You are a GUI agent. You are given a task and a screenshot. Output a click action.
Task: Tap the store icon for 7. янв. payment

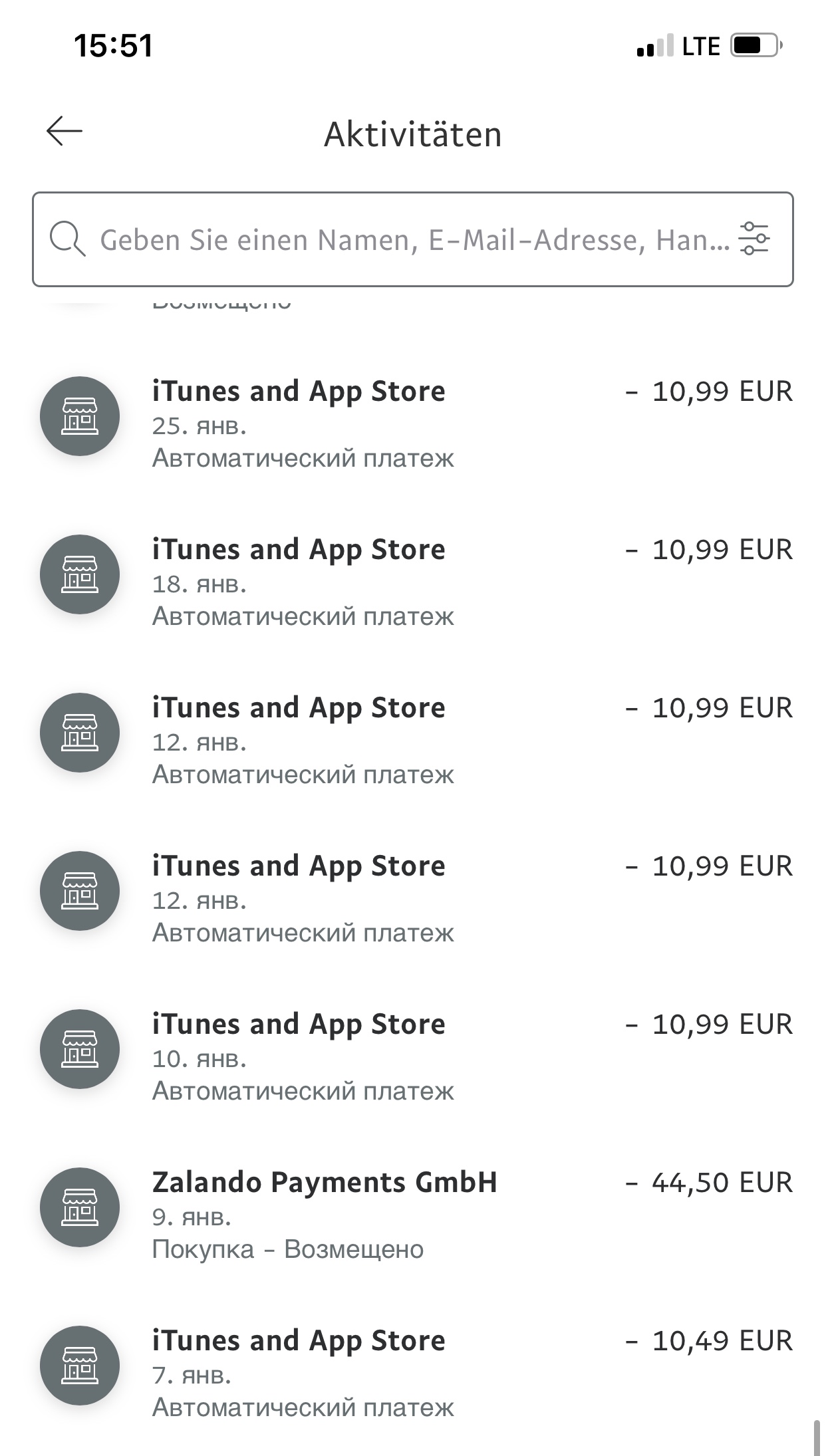point(80,1366)
